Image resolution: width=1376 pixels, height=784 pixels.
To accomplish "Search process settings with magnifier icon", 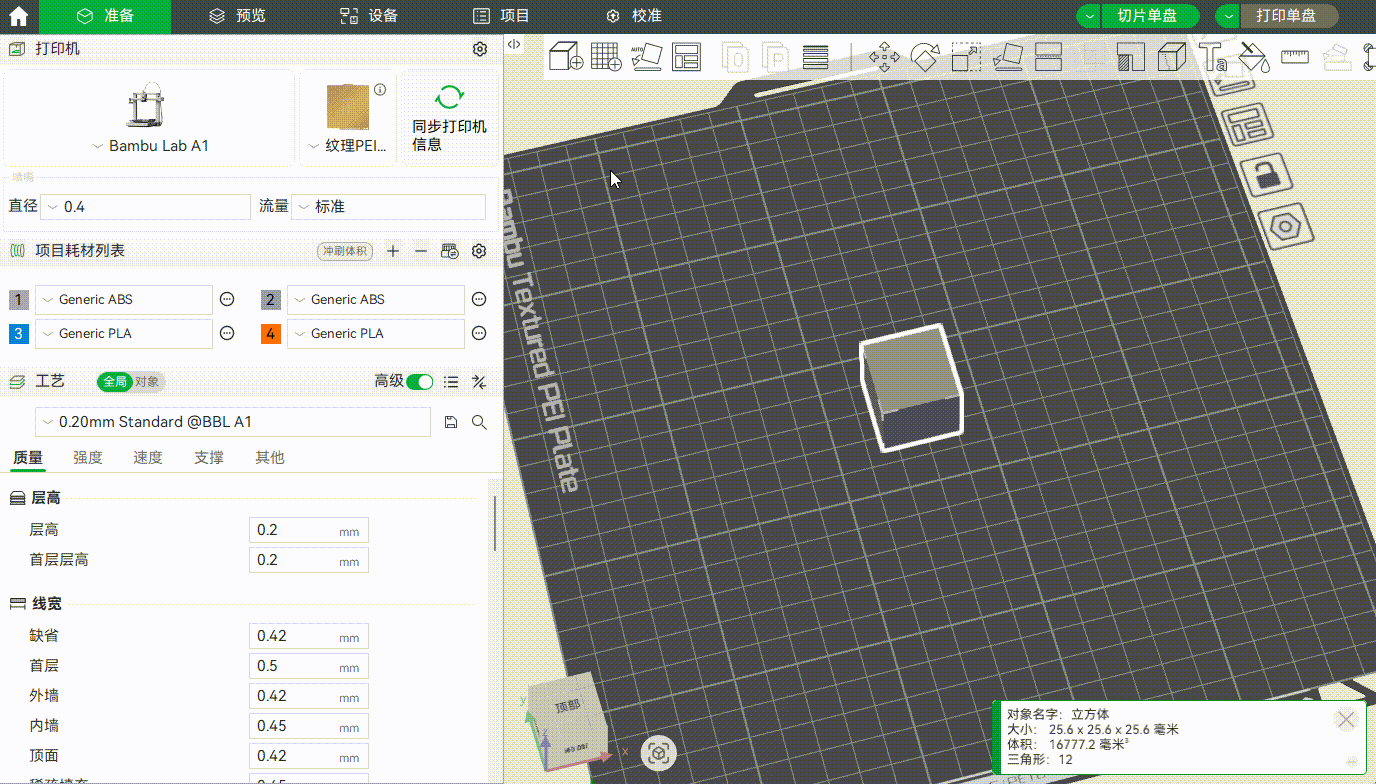I will (479, 422).
